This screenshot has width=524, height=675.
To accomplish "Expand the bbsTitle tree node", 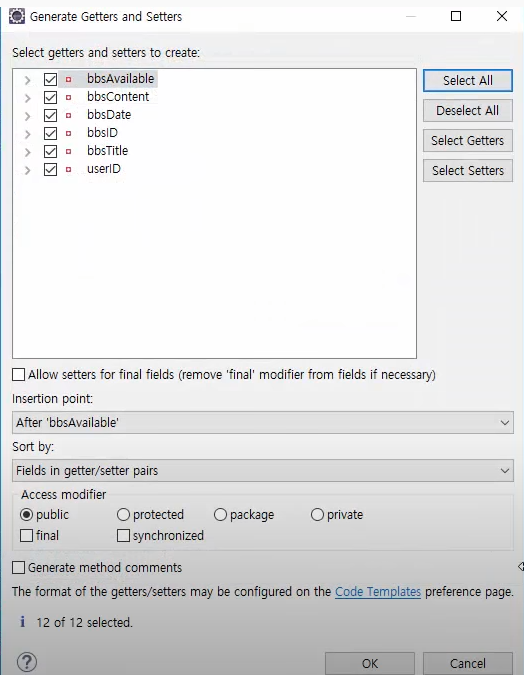I will click(28, 152).
